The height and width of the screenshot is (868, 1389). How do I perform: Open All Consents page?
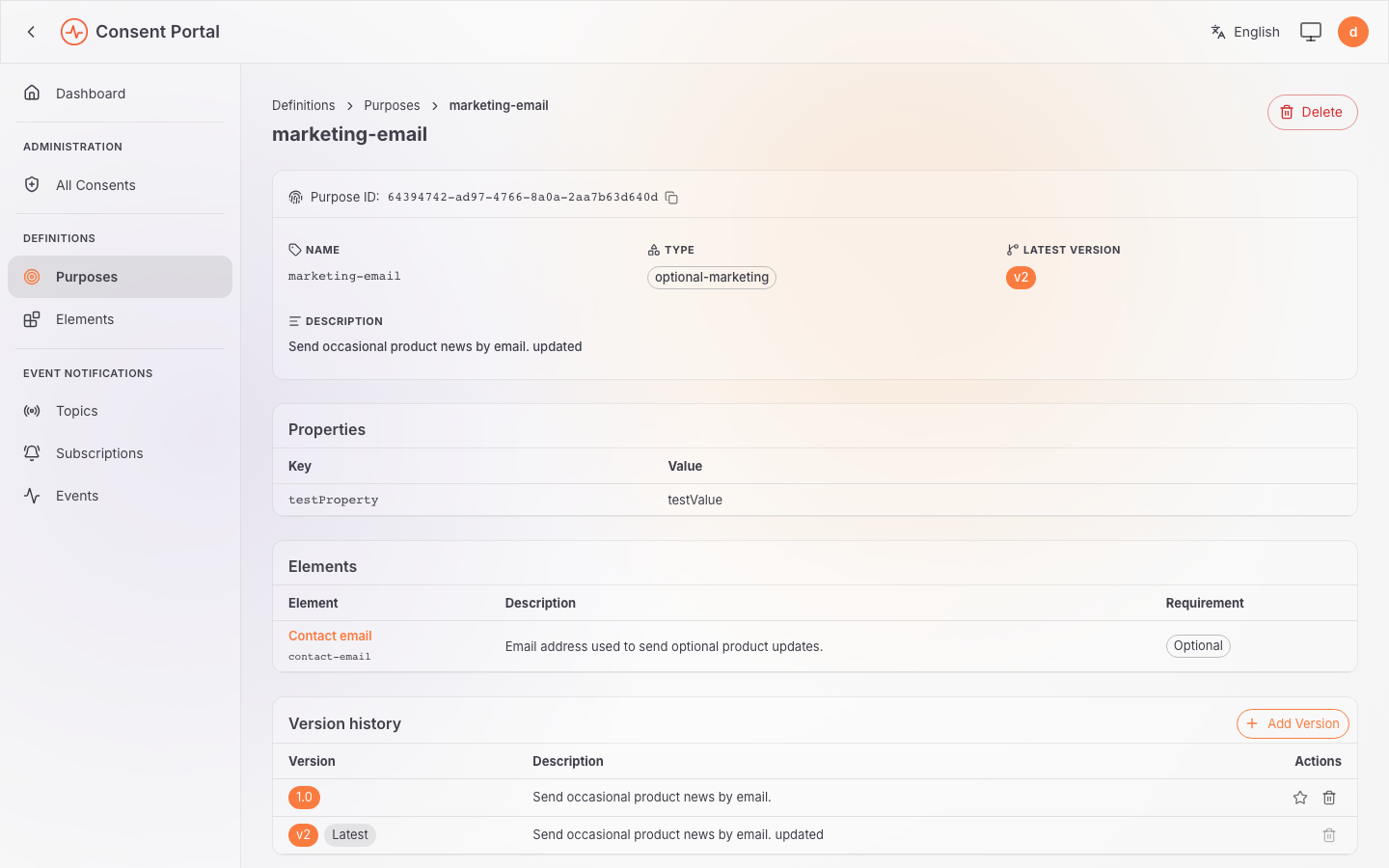coord(120,185)
